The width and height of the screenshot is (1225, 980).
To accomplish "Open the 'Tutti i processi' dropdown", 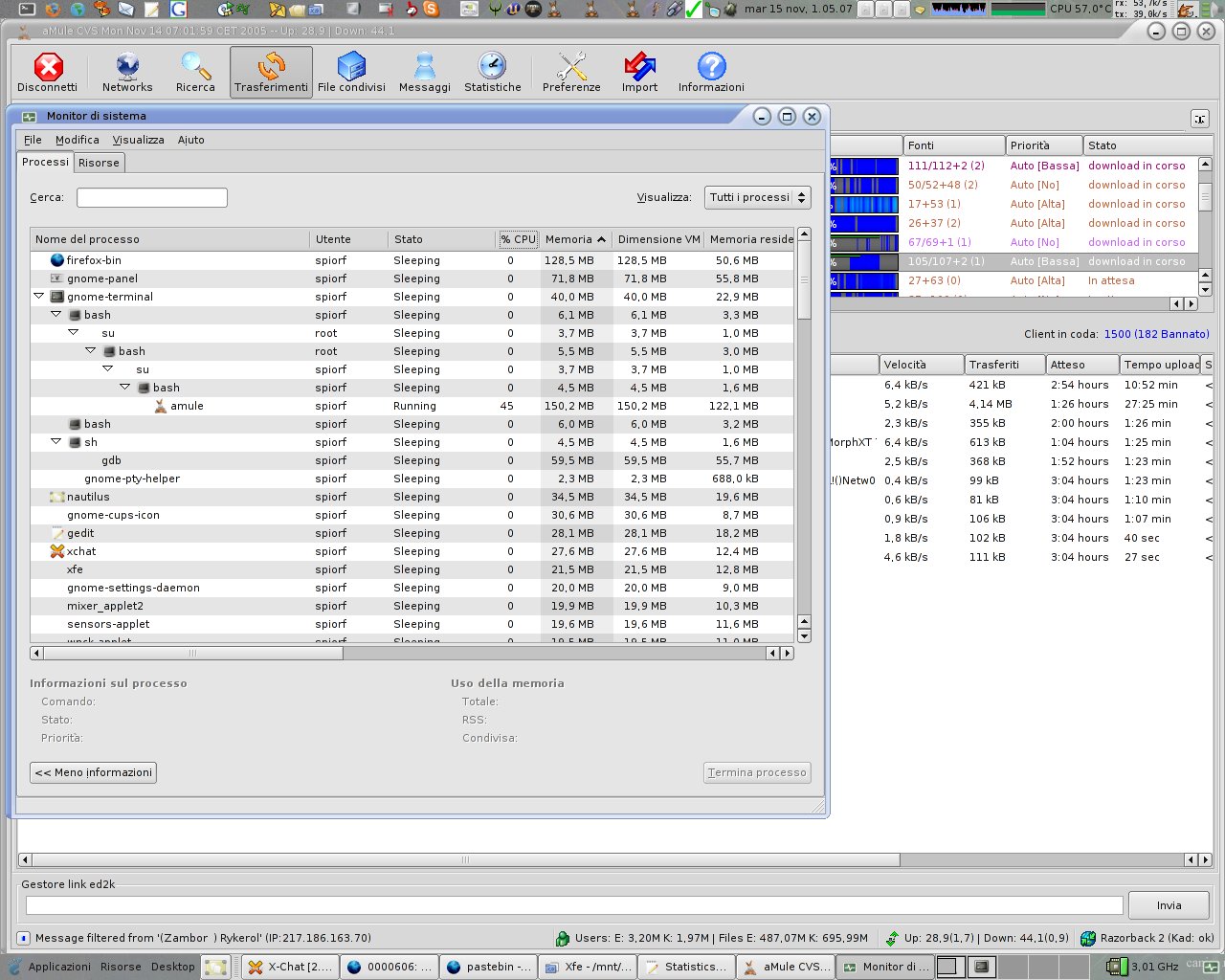I will 757,197.
